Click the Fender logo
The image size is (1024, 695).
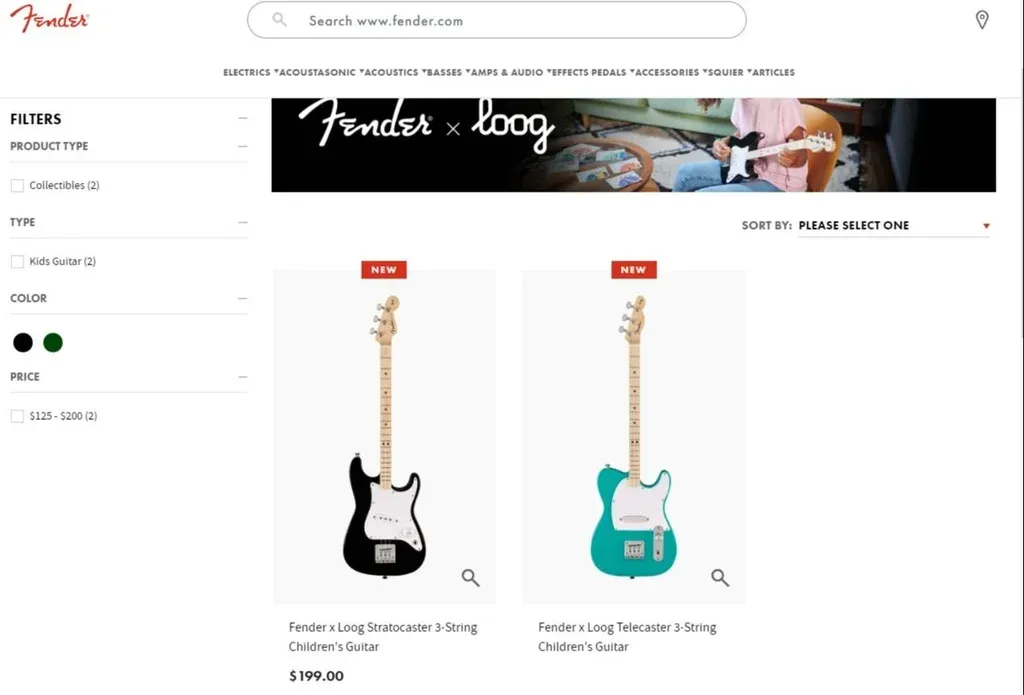(x=49, y=18)
